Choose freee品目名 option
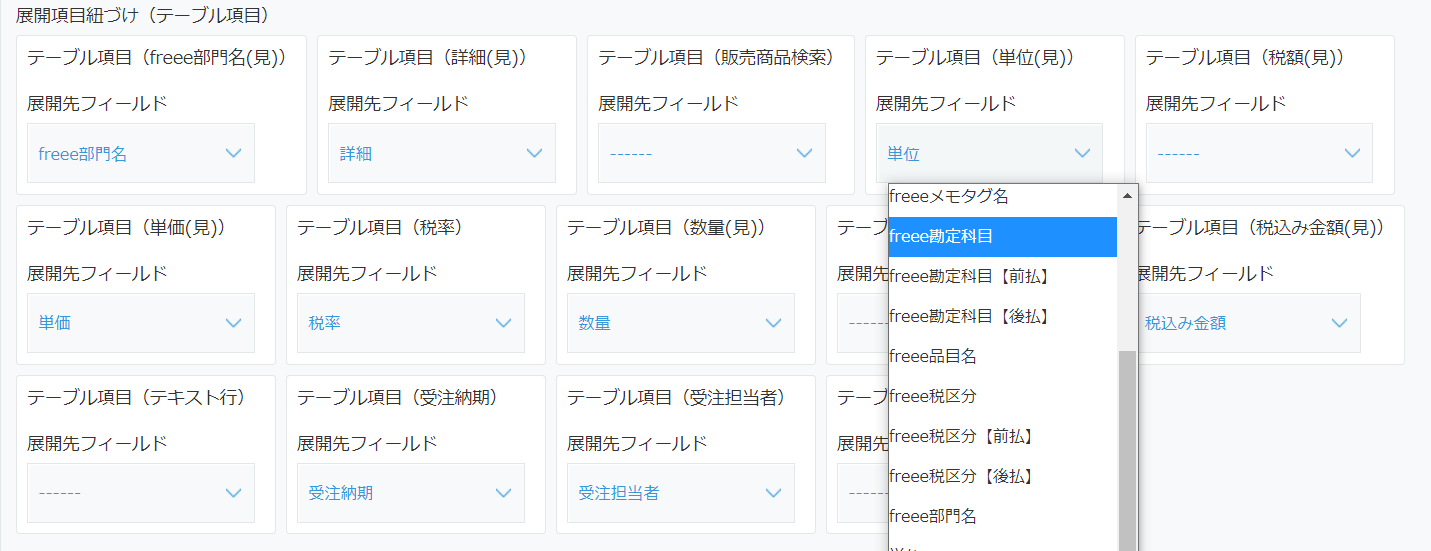Viewport: 1431px width, 551px height. click(x=1002, y=356)
